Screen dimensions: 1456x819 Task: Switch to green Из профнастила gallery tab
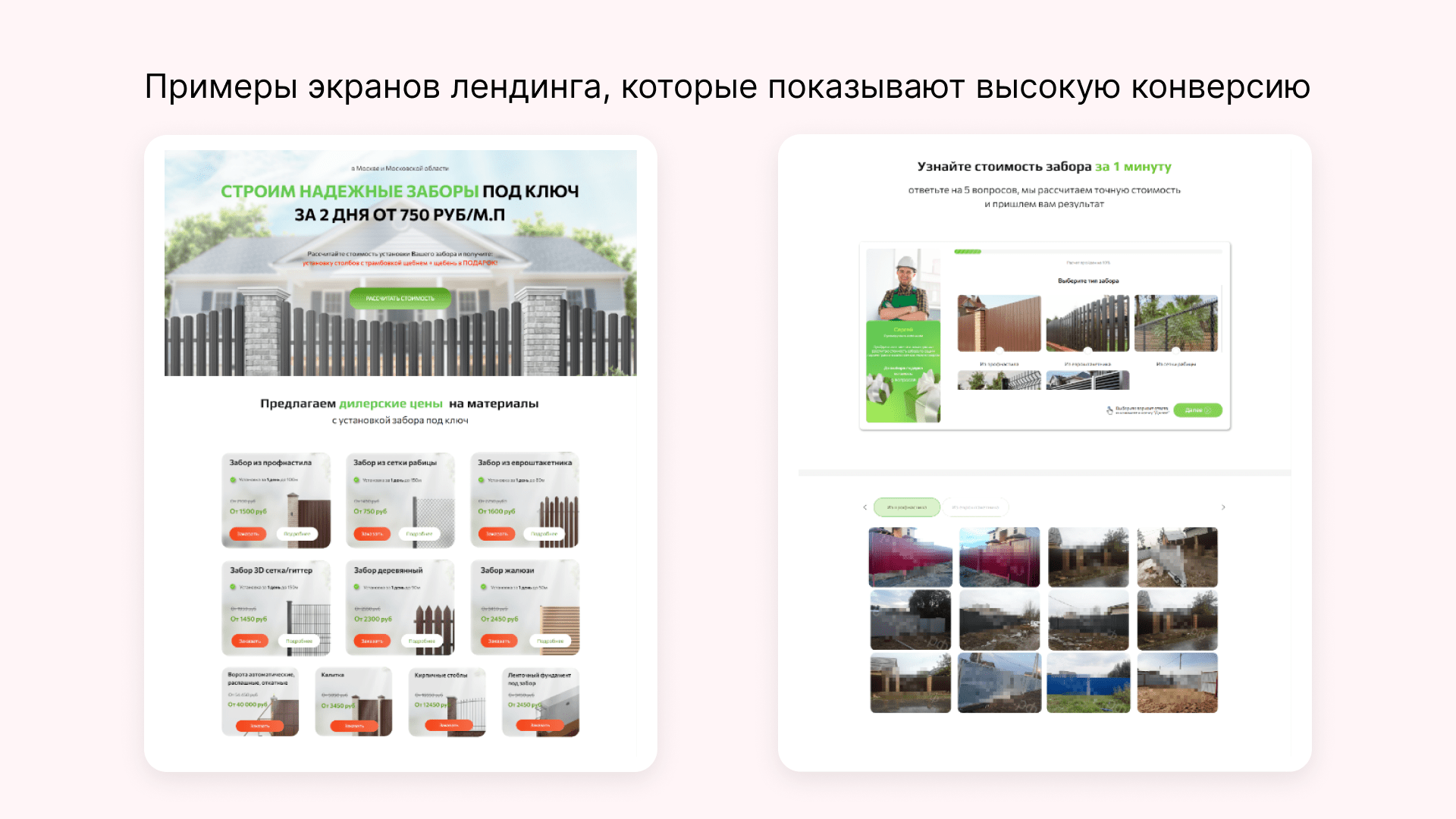(906, 507)
